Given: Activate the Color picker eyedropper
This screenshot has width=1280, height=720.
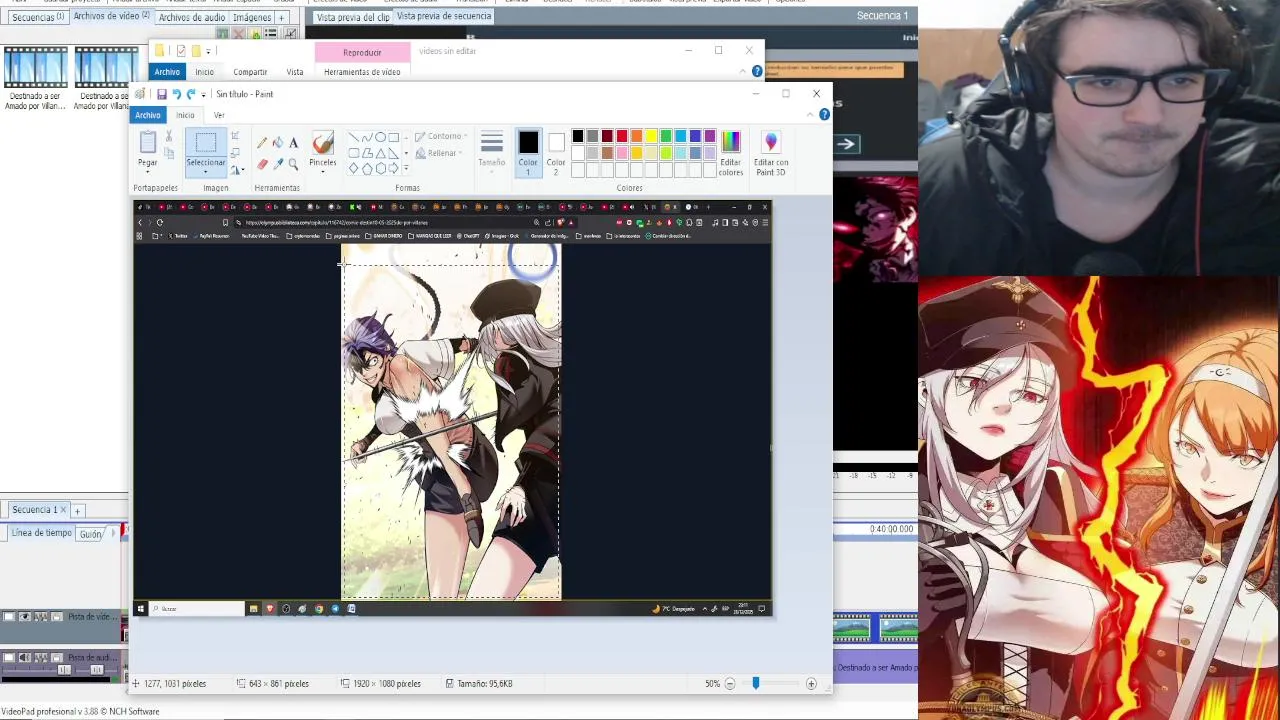Looking at the screenshot, I should [x=278, y=164].
